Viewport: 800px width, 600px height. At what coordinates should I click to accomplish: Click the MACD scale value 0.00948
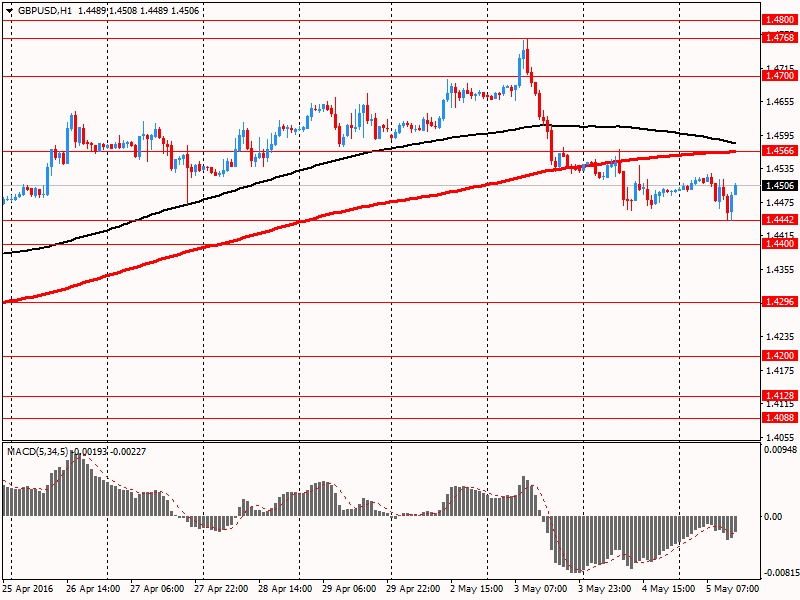[x=780, y=450]
